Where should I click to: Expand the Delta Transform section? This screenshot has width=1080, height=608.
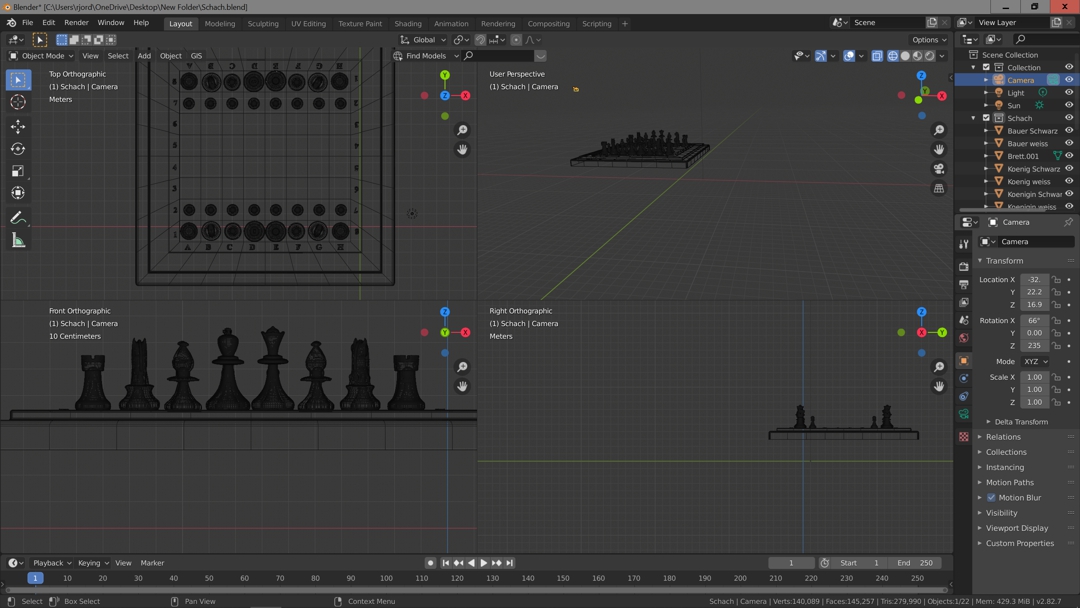(x=1020, y=422)
